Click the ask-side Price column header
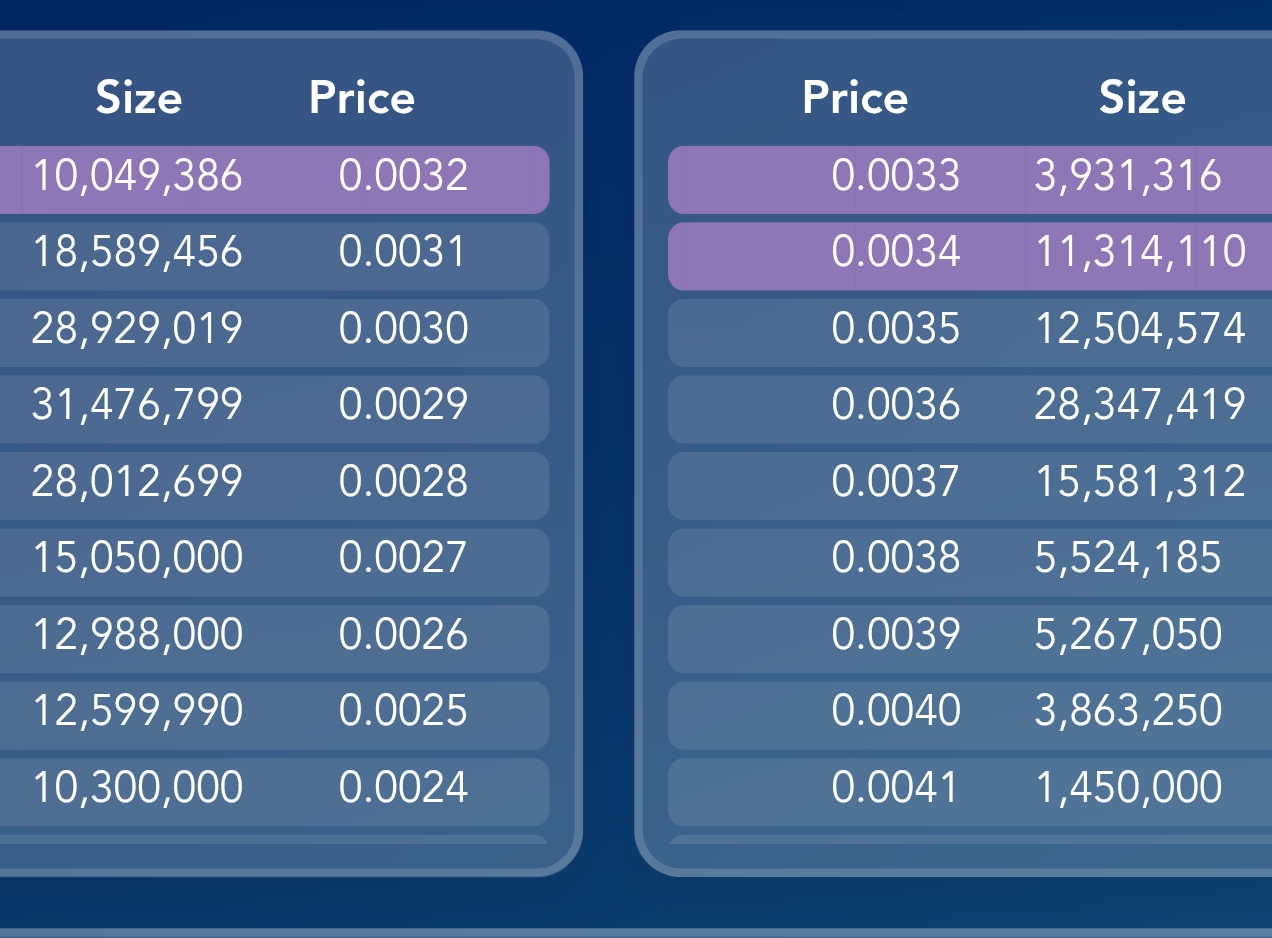 [855, 98]
